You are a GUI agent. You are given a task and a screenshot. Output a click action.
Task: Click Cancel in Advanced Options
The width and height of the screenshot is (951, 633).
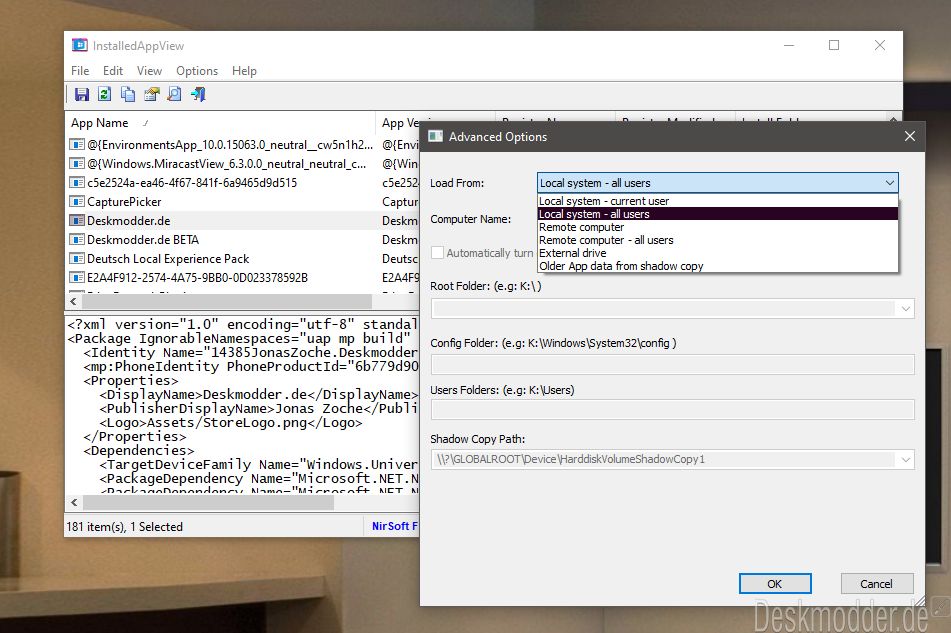point(876,583)
